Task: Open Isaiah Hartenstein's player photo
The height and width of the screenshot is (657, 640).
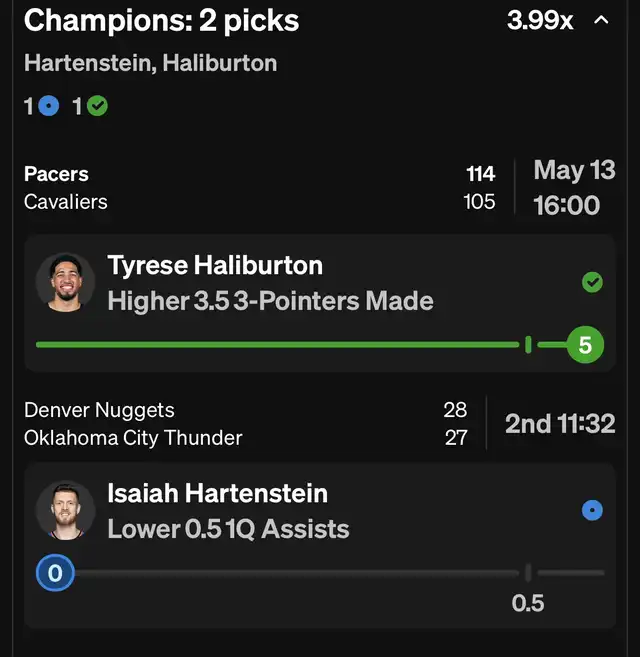Action: (x=65, y=510)
